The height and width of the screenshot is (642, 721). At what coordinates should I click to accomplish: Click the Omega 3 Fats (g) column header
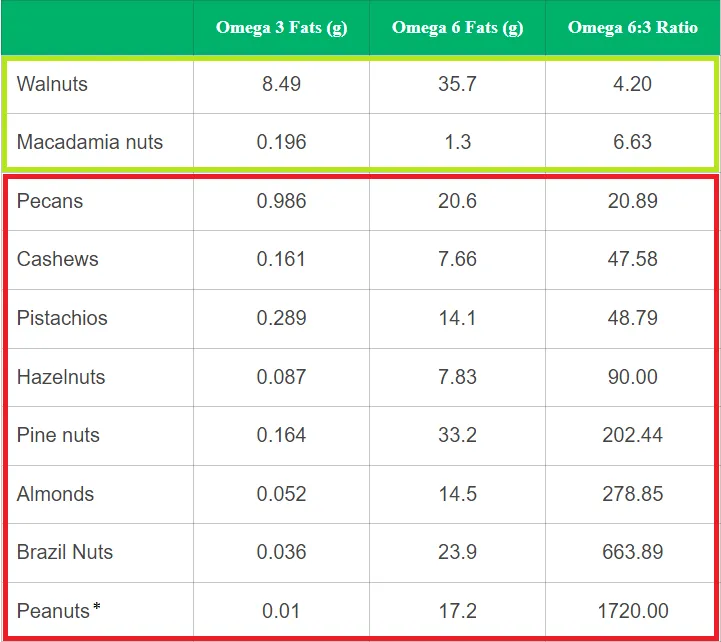coord(281,27)
